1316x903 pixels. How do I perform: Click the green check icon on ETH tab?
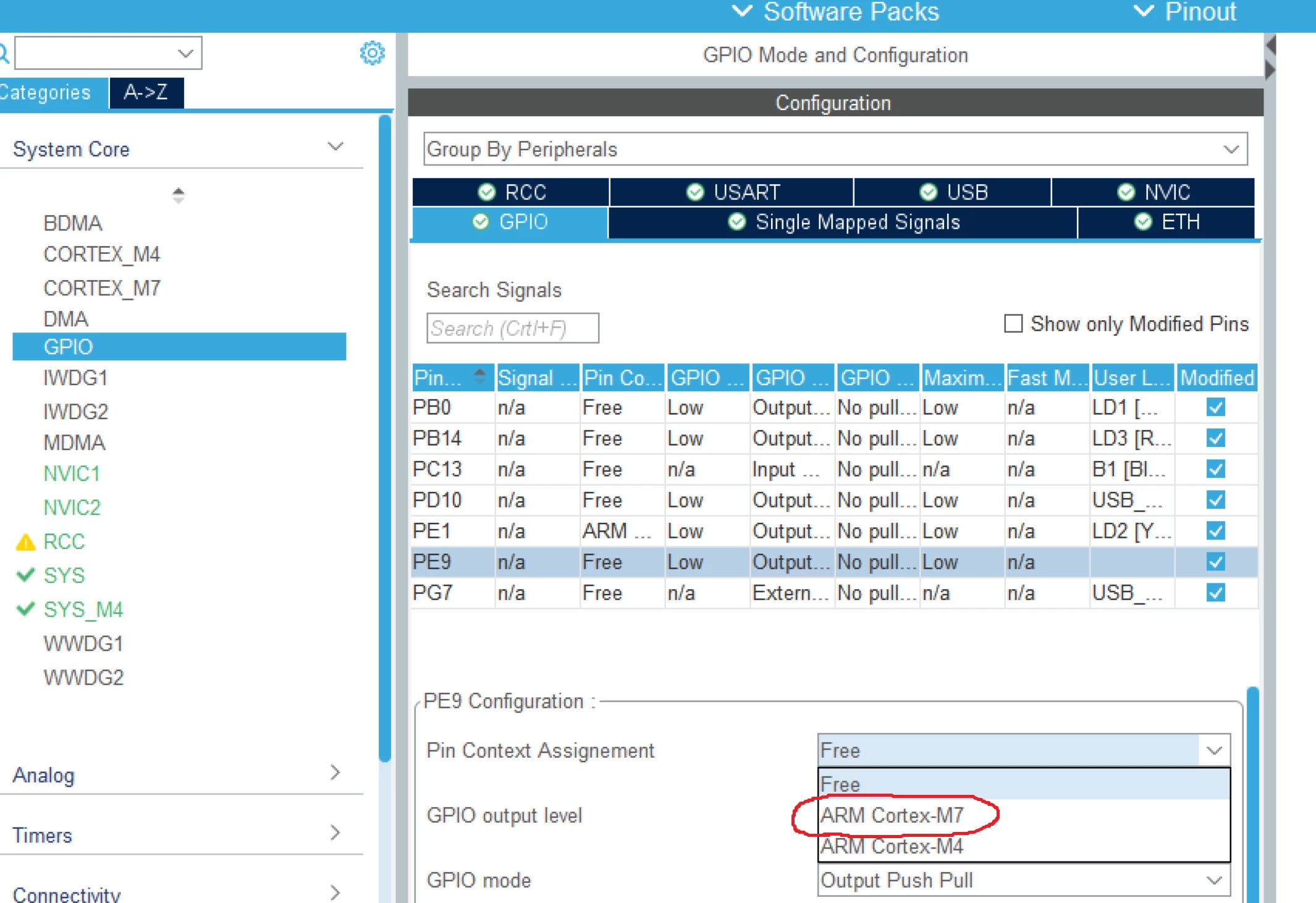pyautogui.click(x=1143, y=222)
